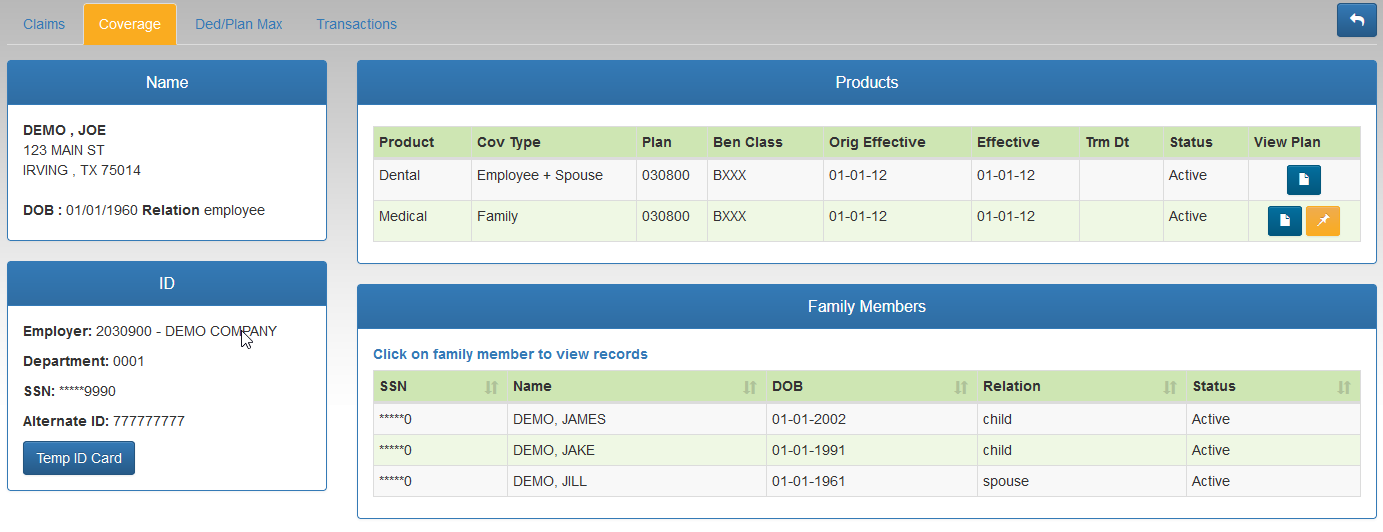Select the Employee + Spouse coverage type

tap(554, 180)
